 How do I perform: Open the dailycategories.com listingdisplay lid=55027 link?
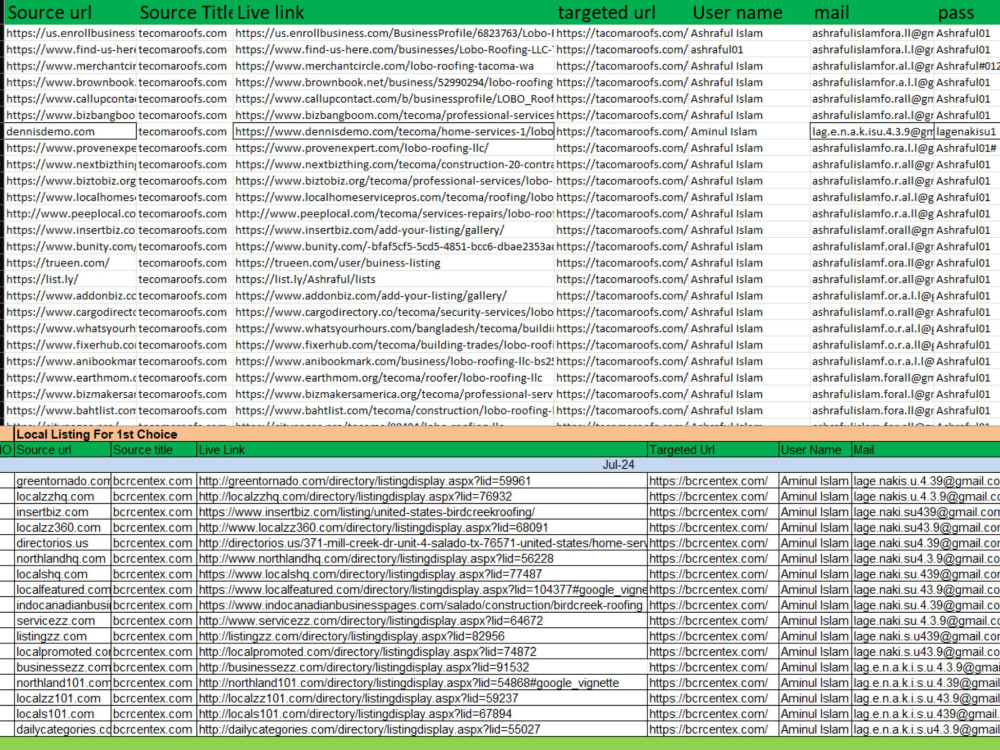click(x=369, y=730)
